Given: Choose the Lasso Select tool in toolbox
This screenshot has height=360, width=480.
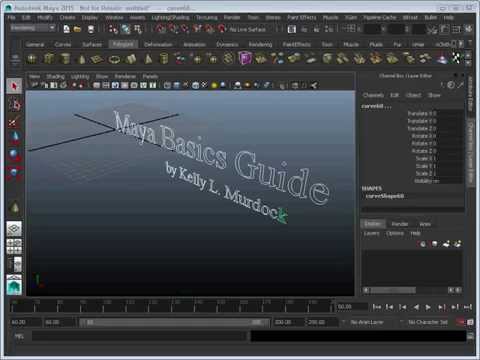Looking at the screenshot, I should click(14, 104).
